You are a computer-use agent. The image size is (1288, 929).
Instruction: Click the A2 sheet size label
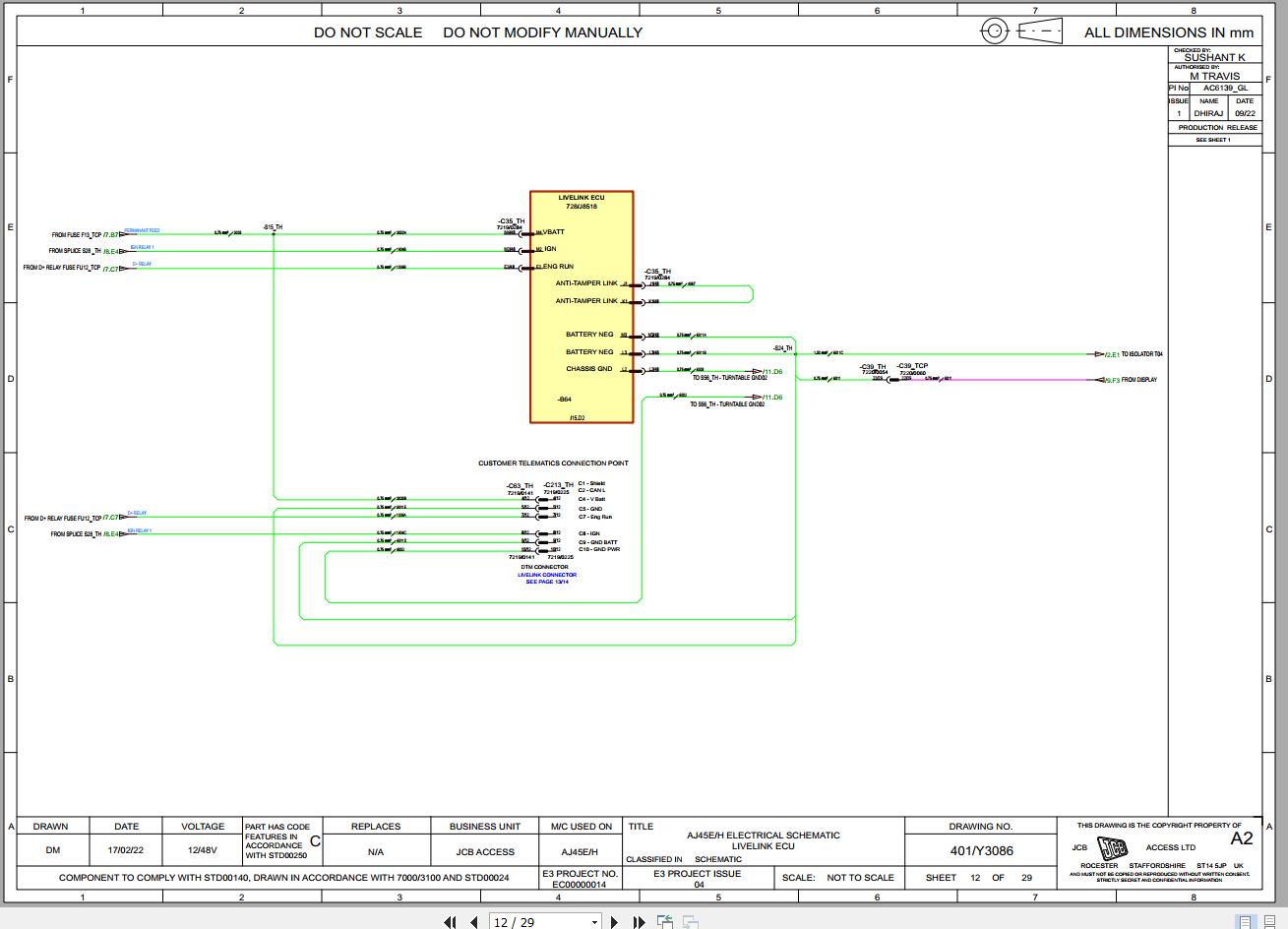pos(1242,838)
